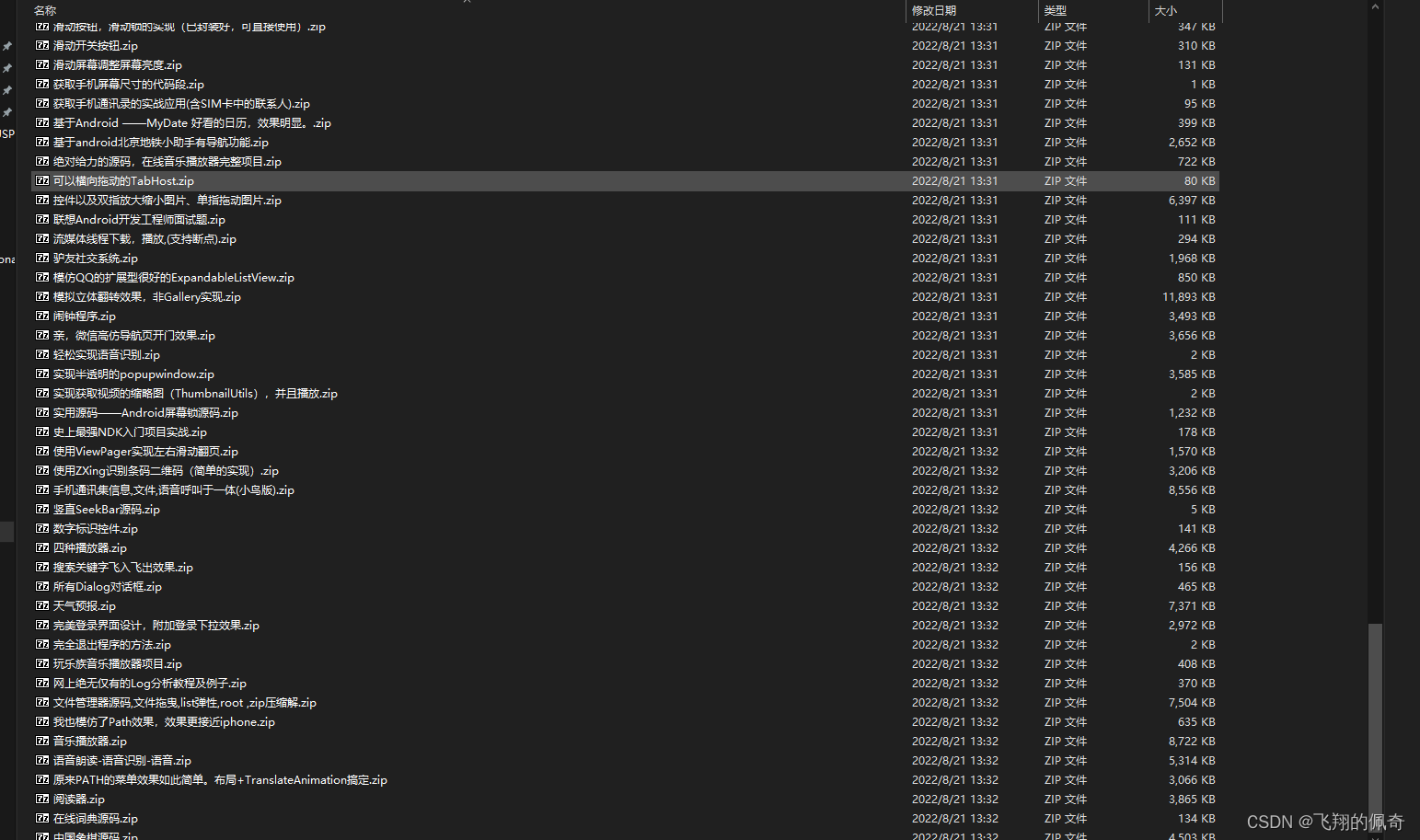Click the zip icon of 可以横向拖动的TabHost.zip

(x=42, y=180)
